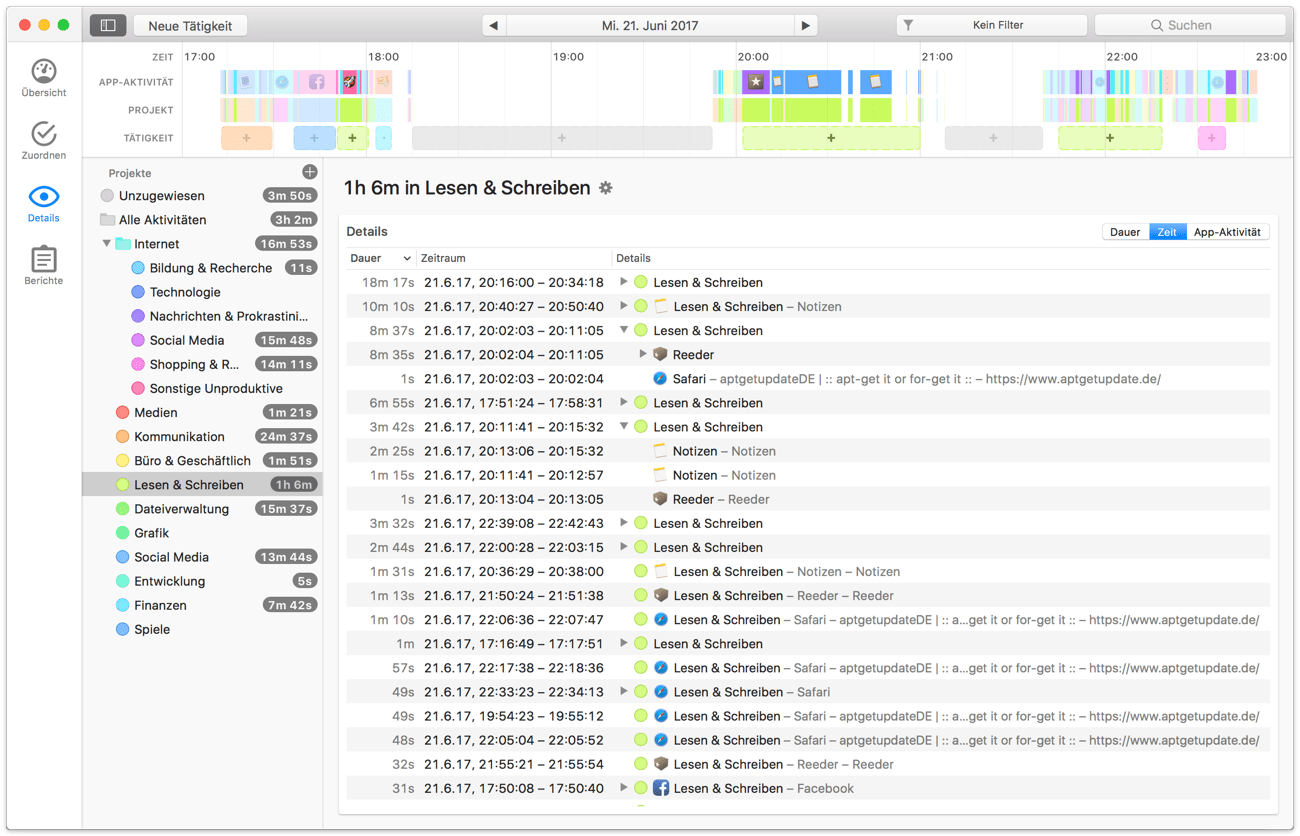
Task: Click the Safari icon in the 48s row
Action: (x=660, y=740)
